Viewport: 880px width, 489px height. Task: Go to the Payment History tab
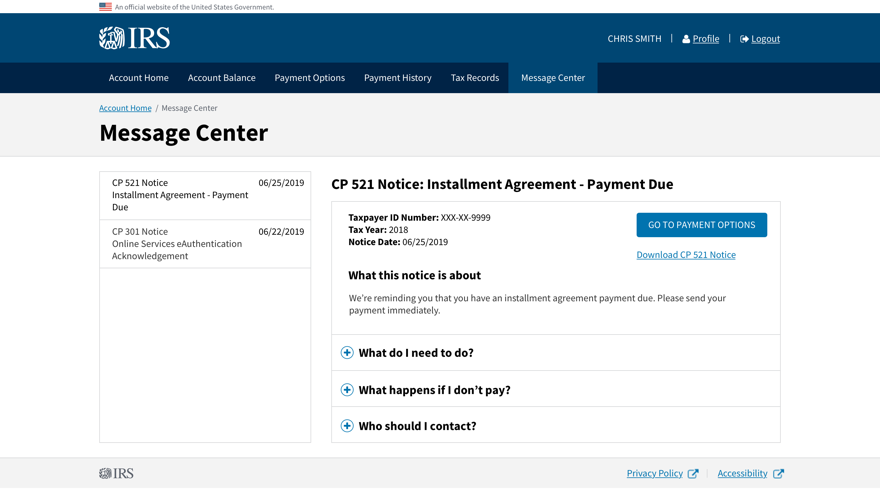pyautogui.click(x=397, y=78)
